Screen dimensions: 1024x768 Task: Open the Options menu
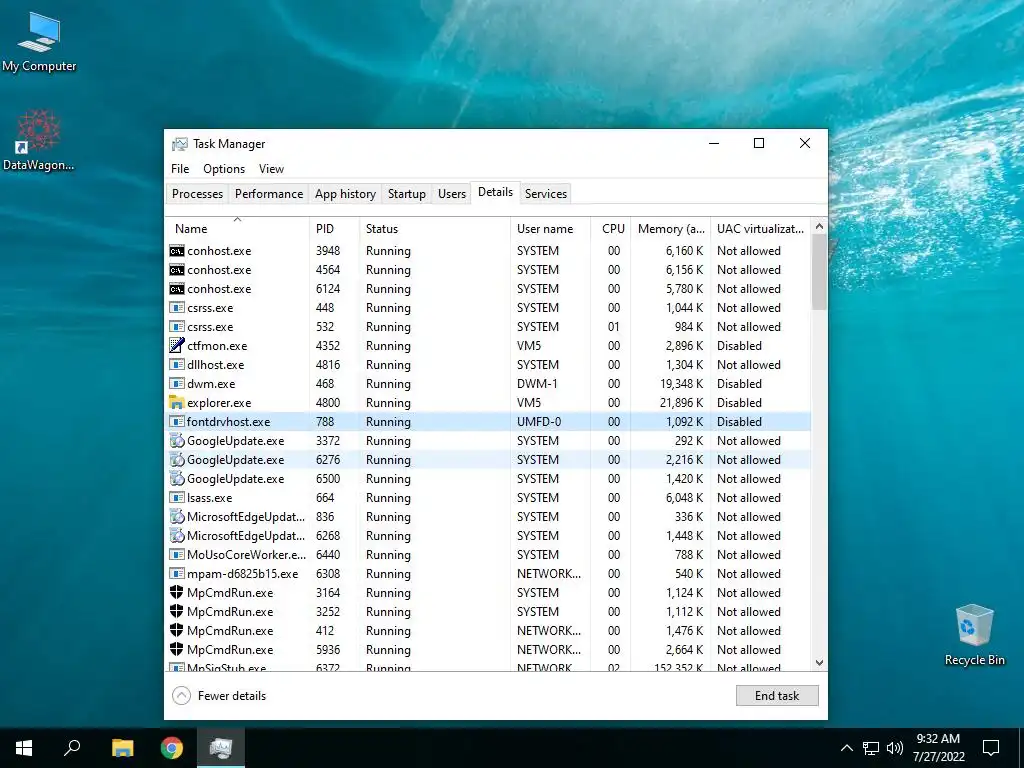tap(224, 168)
